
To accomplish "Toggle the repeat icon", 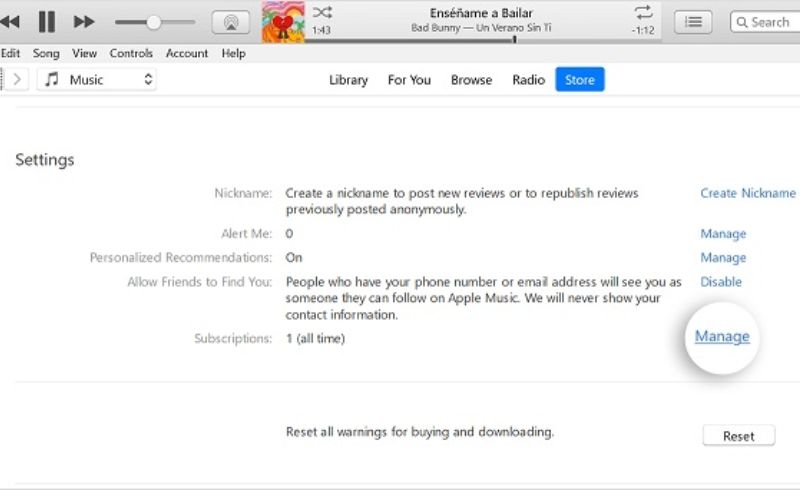I will 643,12.
